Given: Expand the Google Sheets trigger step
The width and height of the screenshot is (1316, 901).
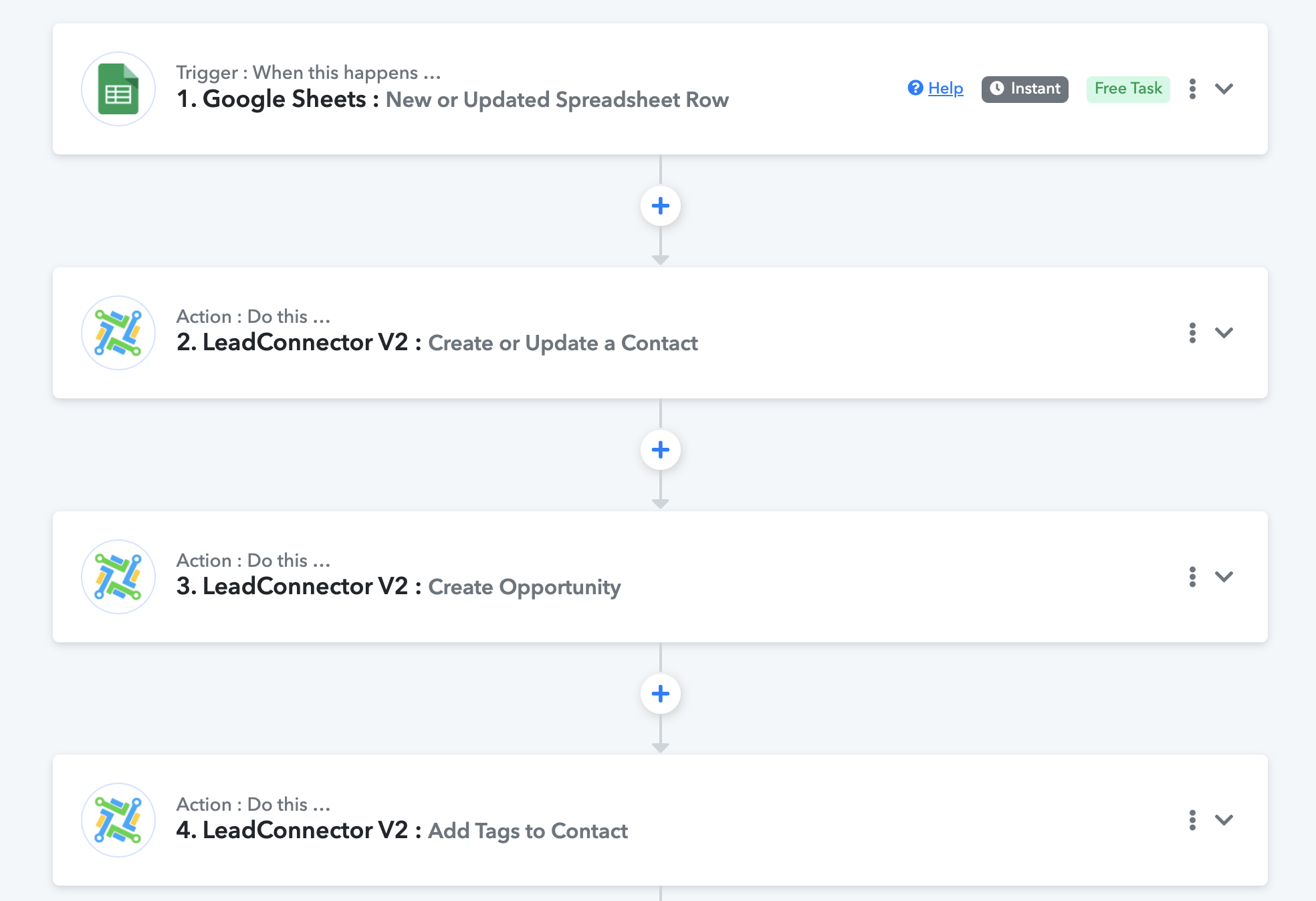Looking at the screenshot, I should coord(1224,89).
